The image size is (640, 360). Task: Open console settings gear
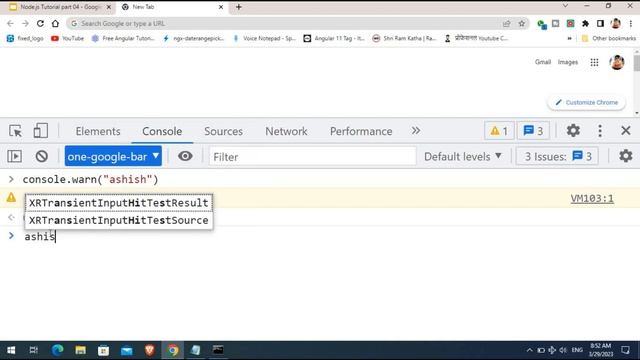click(625, 156)
